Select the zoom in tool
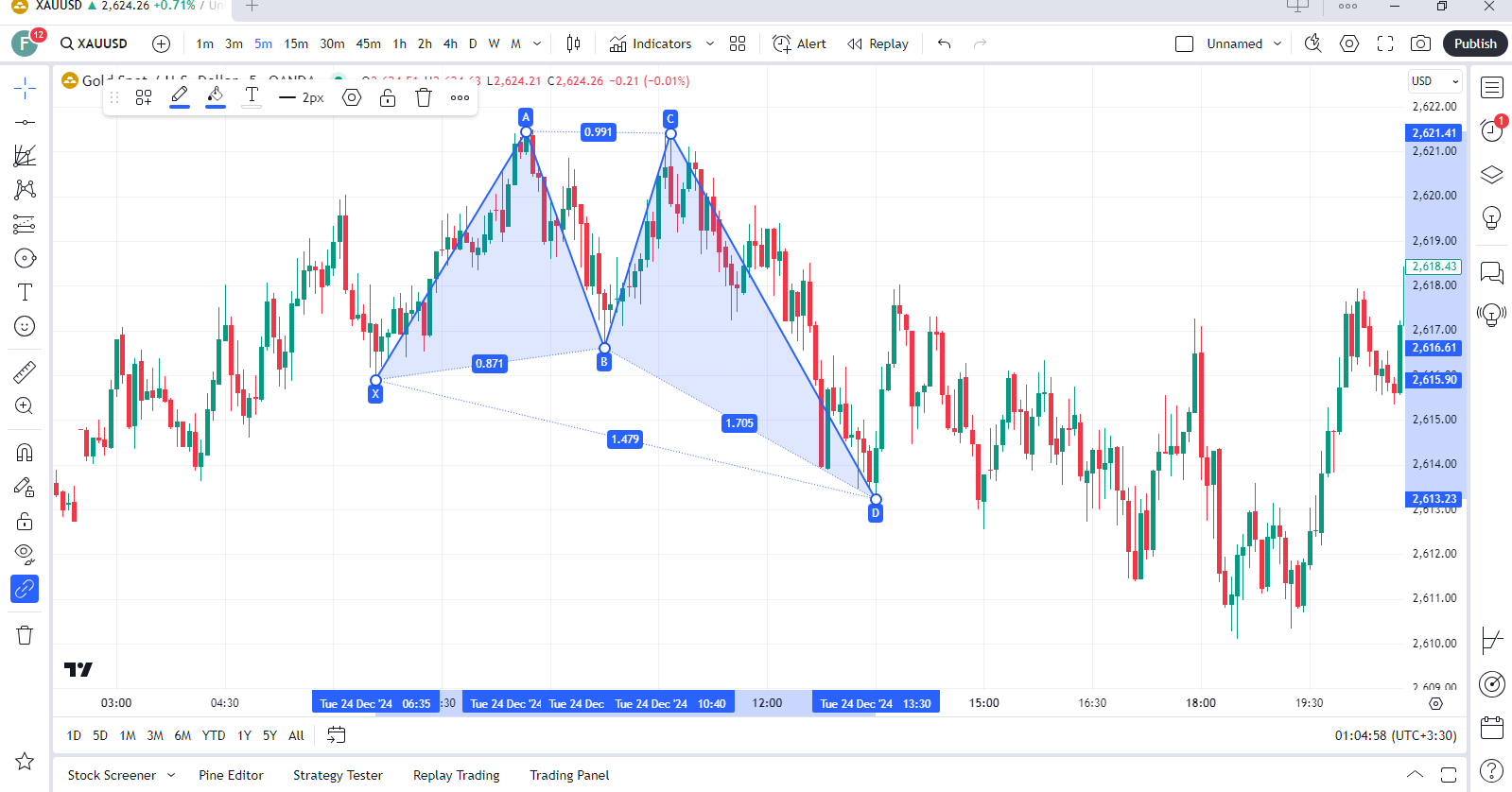1512x792 pixels. (25, 406)
